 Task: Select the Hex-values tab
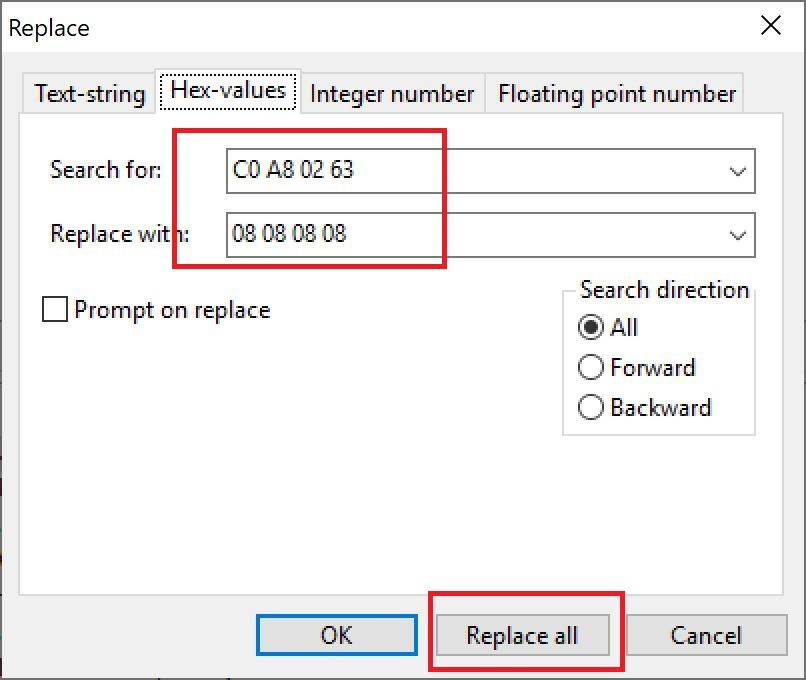pyautogui.click(x=228, y=90)
